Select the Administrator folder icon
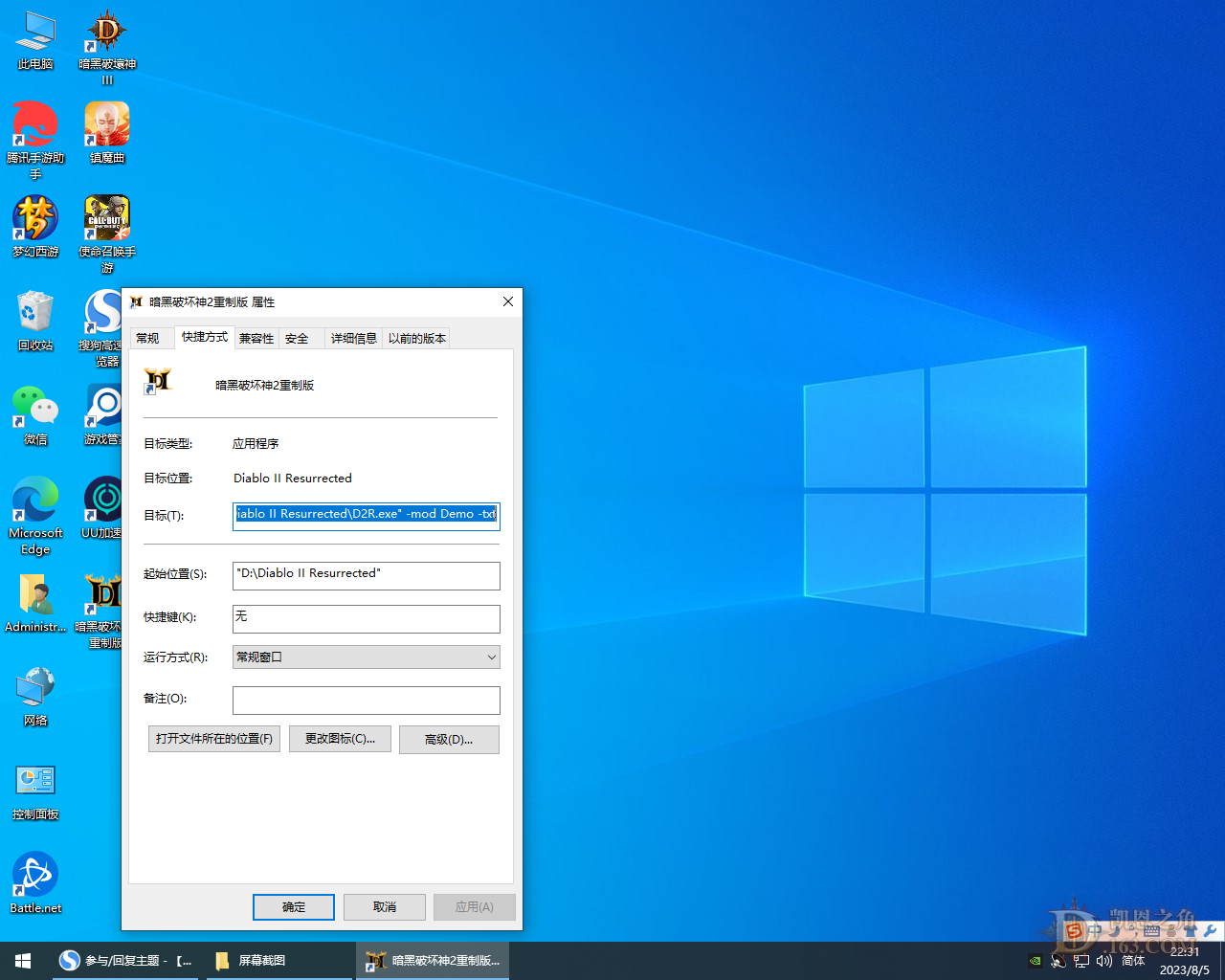The width and height of the screenshot is (1225, 980). click(35, 603)
